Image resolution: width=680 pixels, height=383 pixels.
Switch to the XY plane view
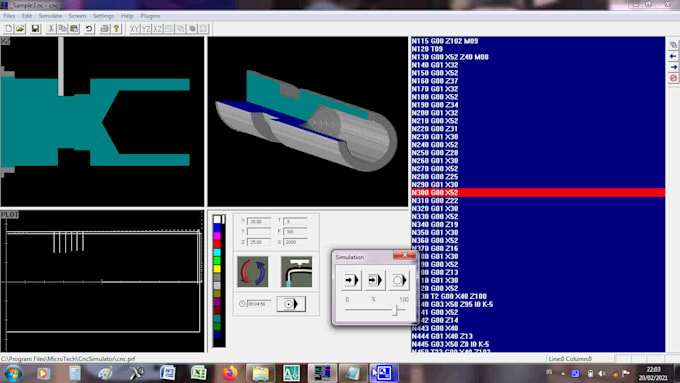tap(134, 29)
